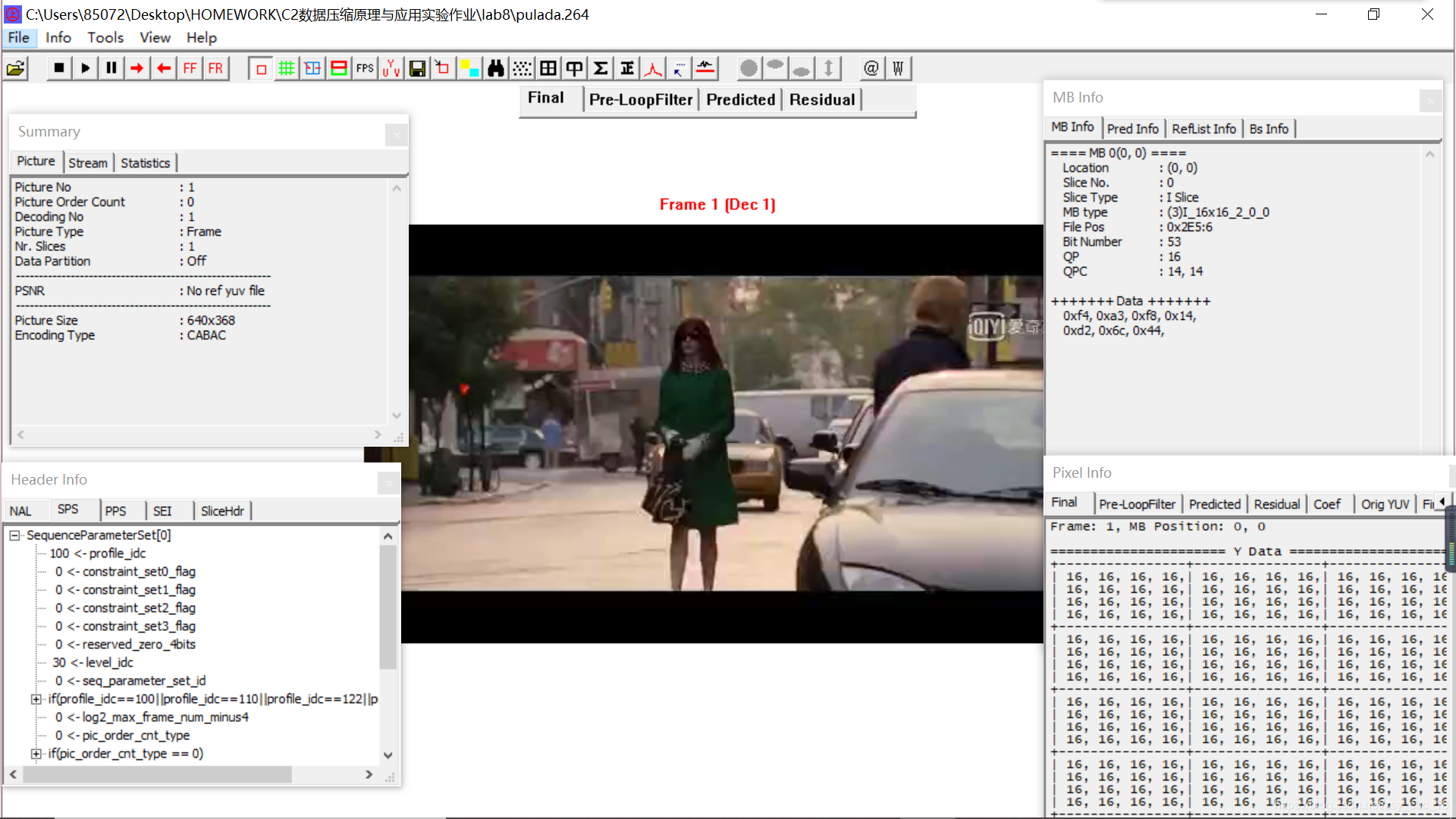Open the Coef tab in Pixel Info
The width and height of the screenshot is (1456, 819).
(x=1327, y=504)
